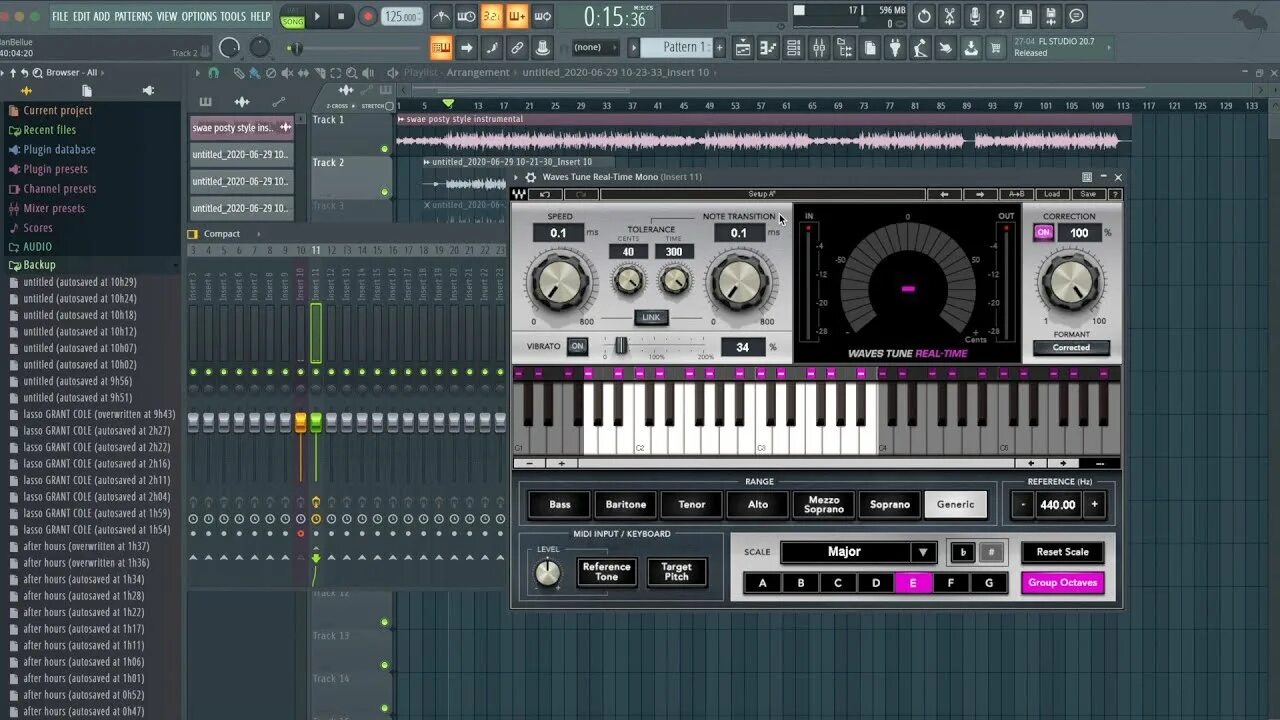
Task: Open the Channel rack view icon
Action: tap(793, 47)
